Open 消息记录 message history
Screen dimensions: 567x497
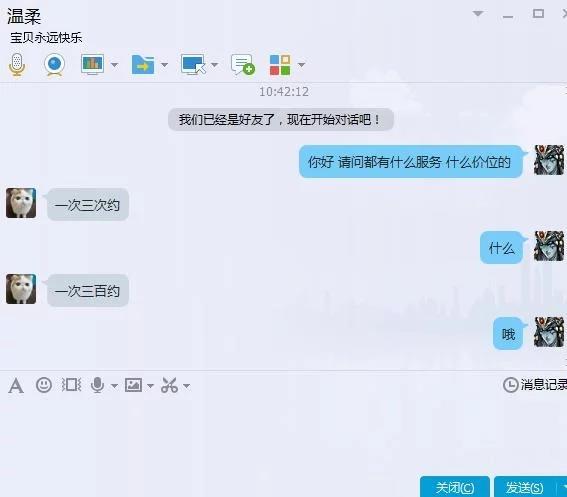coord(535,385)
